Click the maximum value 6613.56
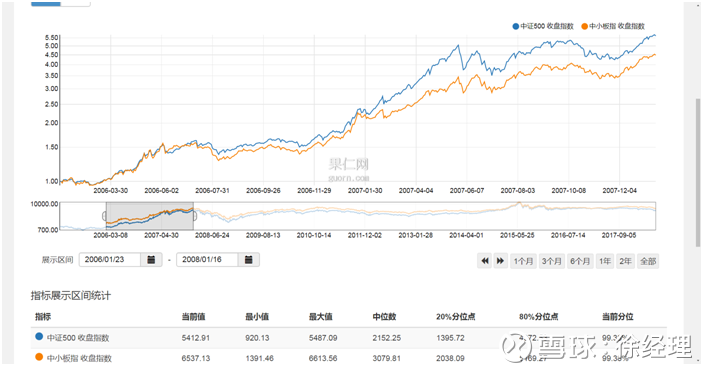Image resolution: width=703 pixels, height=366 pixels. pos(323,358)
